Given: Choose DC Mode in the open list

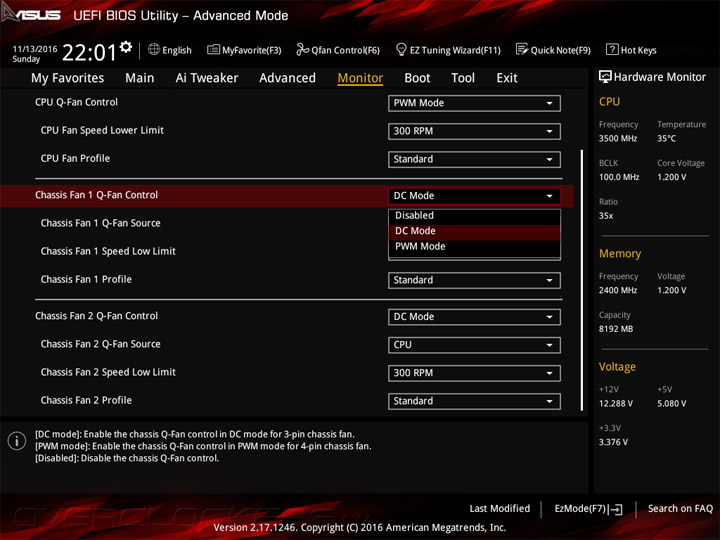Looking at the screenshot, I should point(474,231).
